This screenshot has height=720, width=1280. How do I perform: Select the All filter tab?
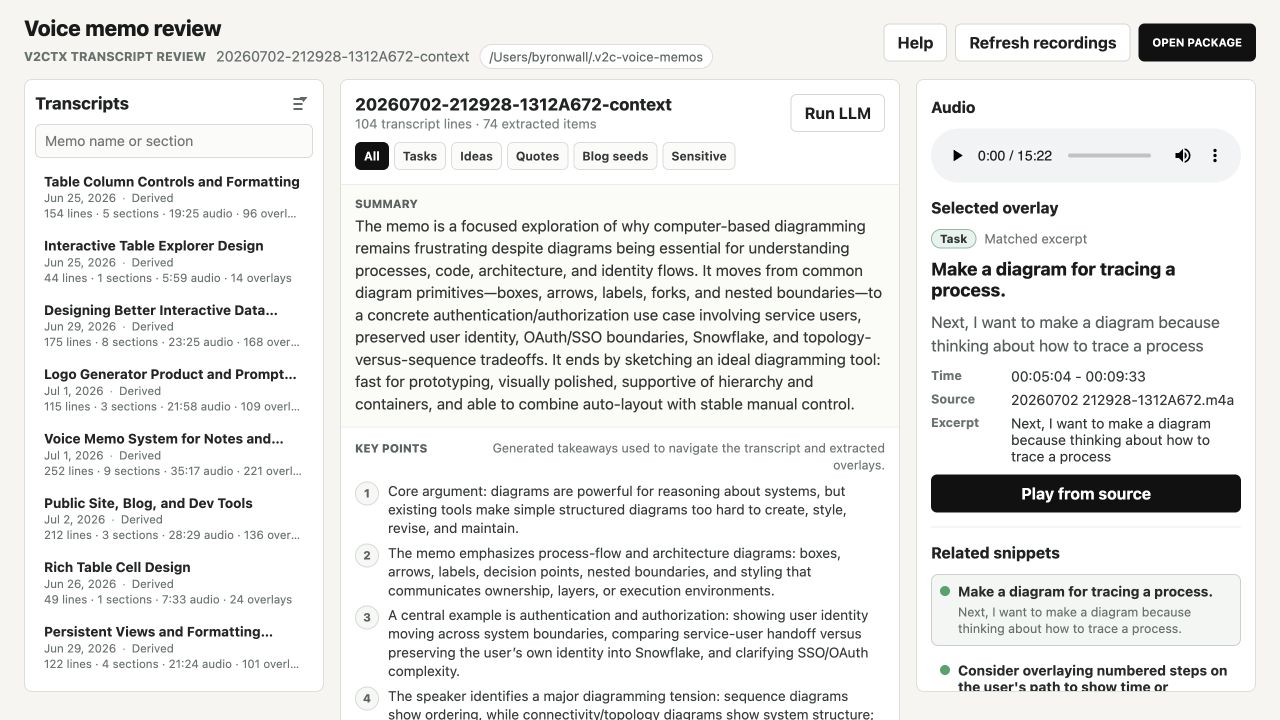(372, 156)
